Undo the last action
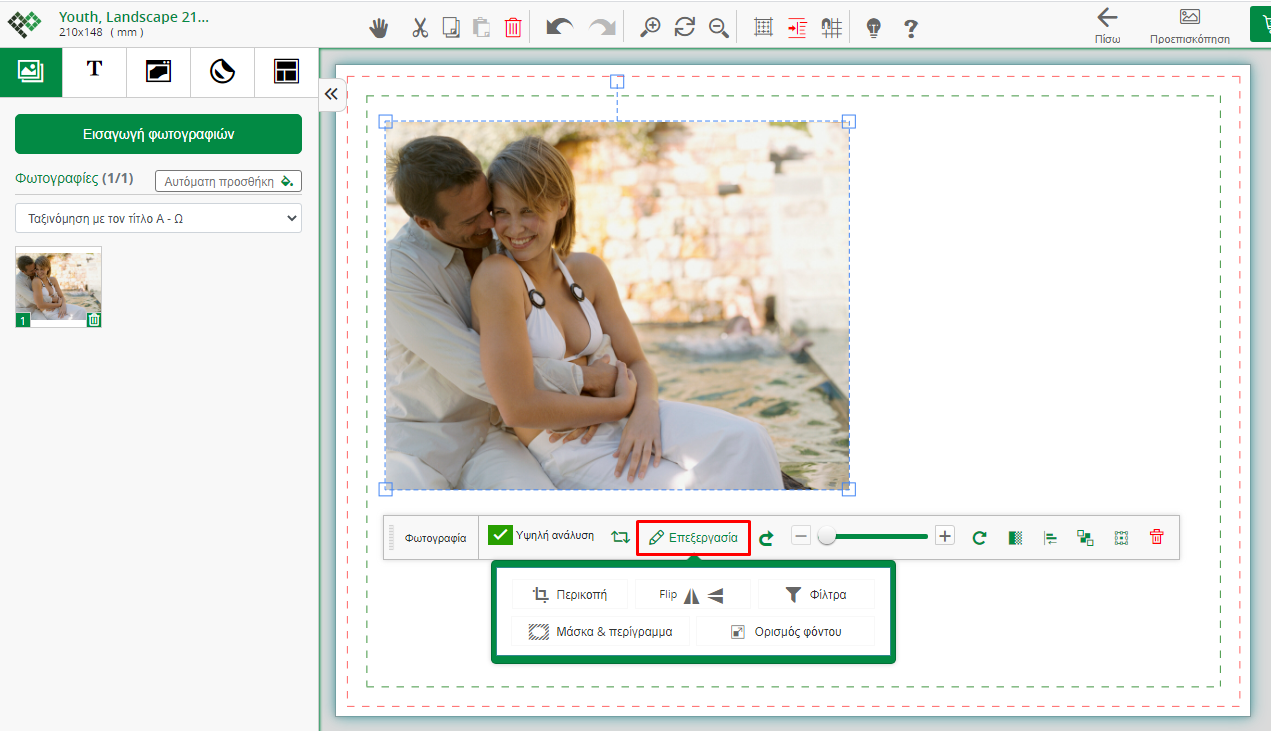 pyautogui.click(x=560, y=28)
